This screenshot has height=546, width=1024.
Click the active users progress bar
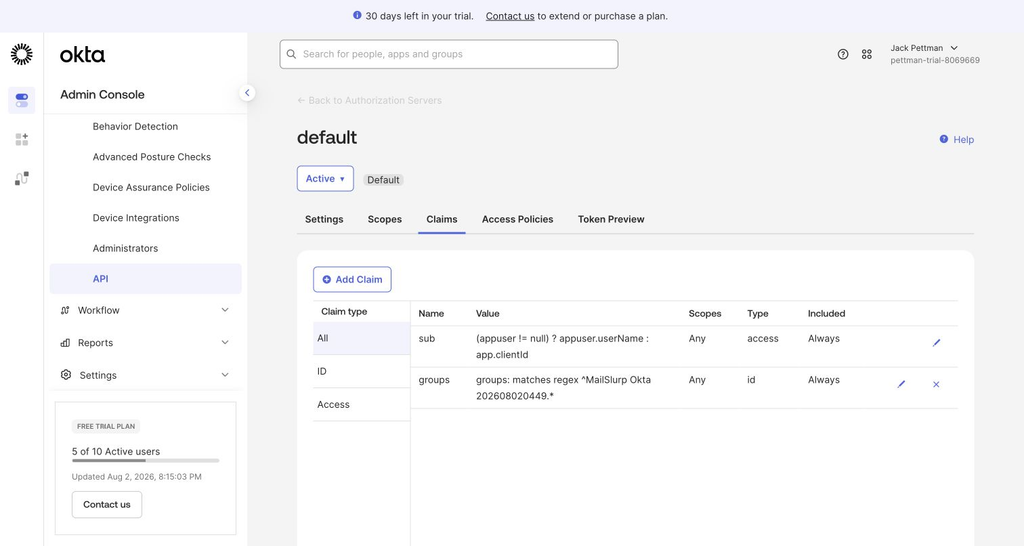coord(146,461)
